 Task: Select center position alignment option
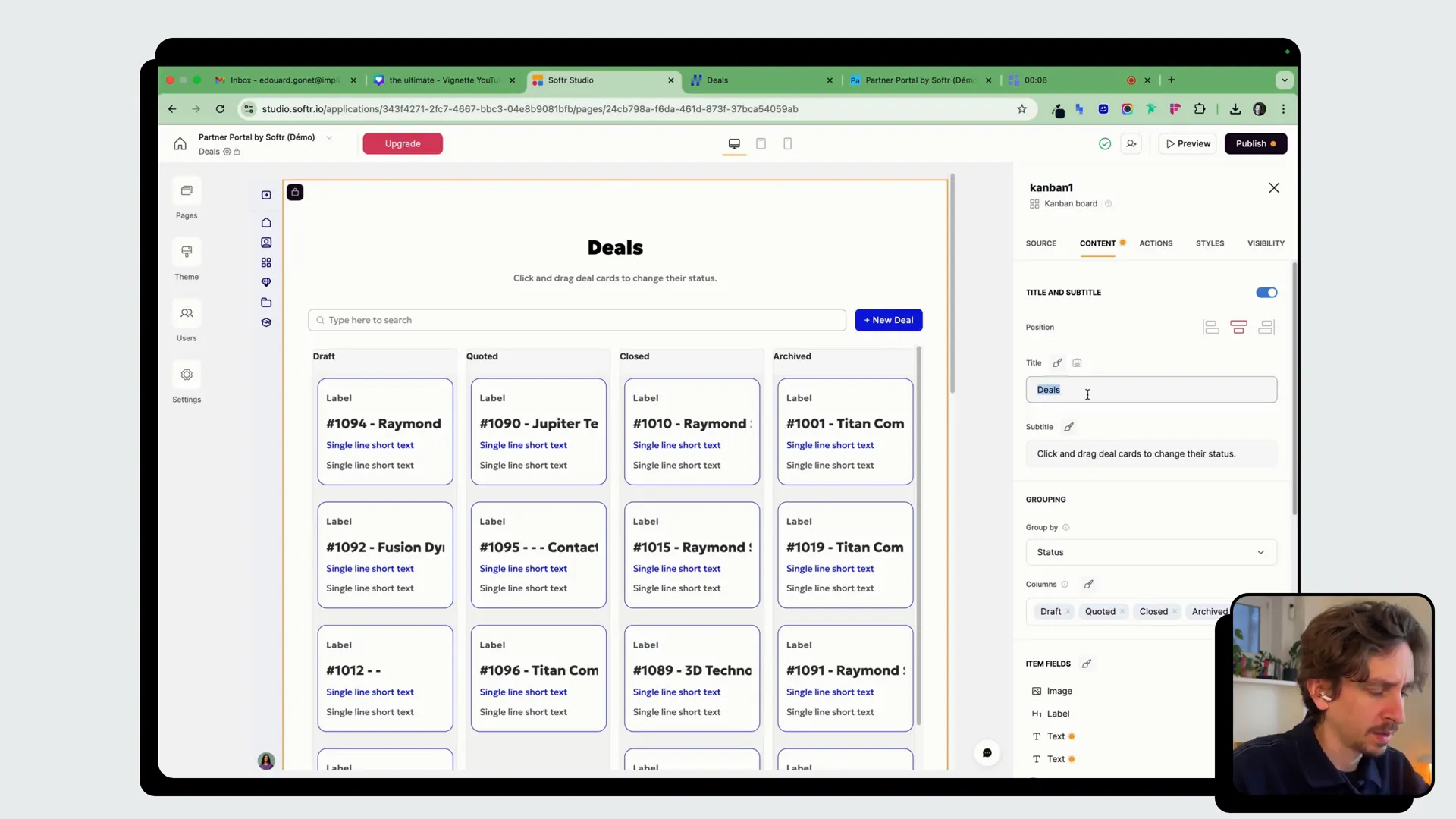1238,328
